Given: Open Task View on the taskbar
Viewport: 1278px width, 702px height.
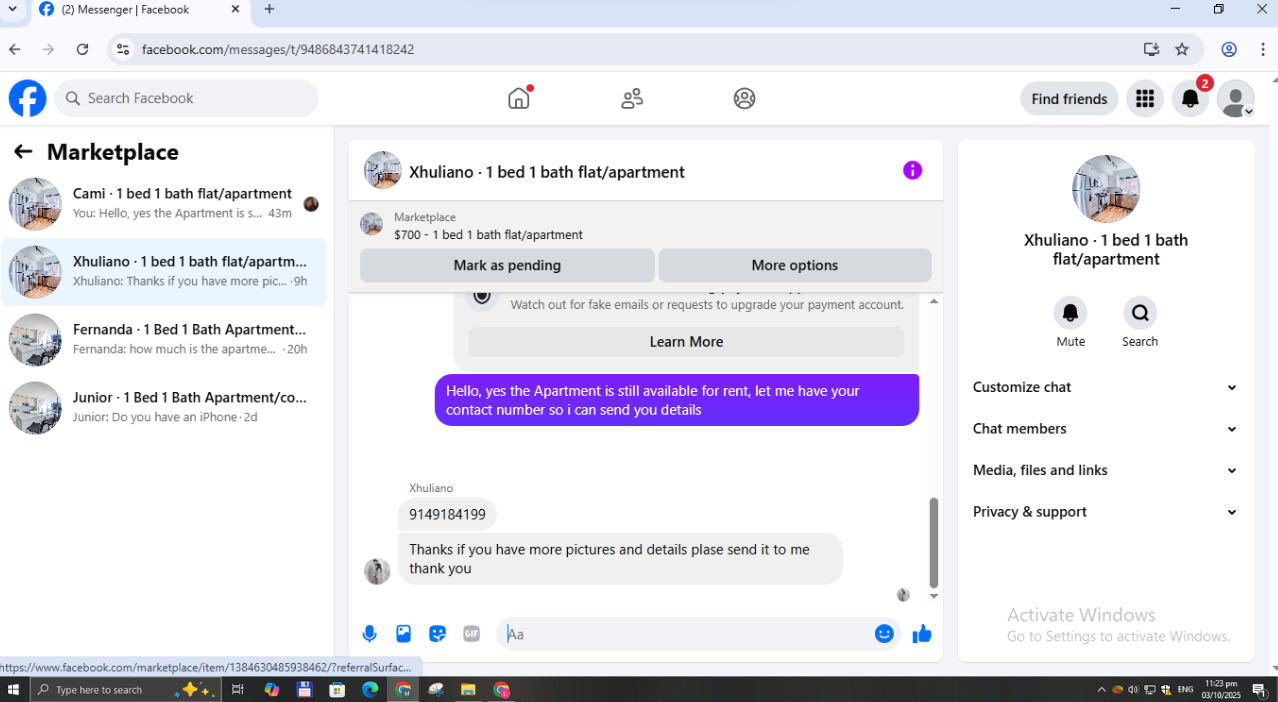Looking at the screenshot, I should point(238,690).
